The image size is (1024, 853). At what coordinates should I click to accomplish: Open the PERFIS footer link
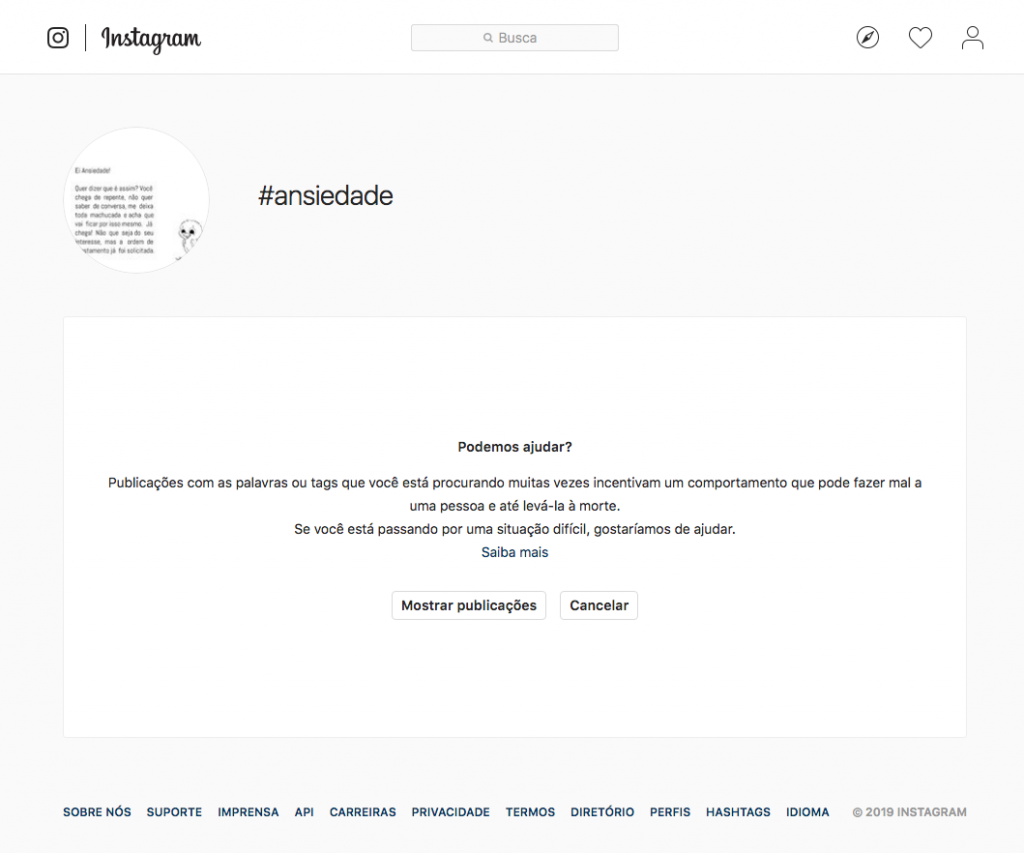click(670, 812)
